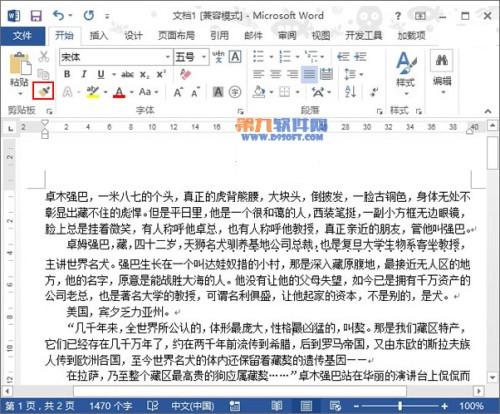Select the Sort A-Z icon
Image resolution: width=500 pixels, height=414 pixels.
pyautogui.click(x=350, y=91)
